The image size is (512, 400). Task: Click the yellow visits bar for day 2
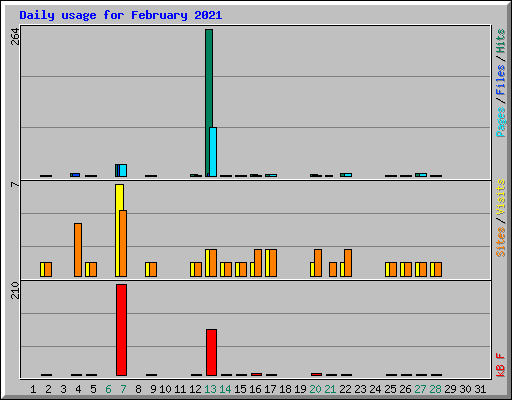pos(42,269)
